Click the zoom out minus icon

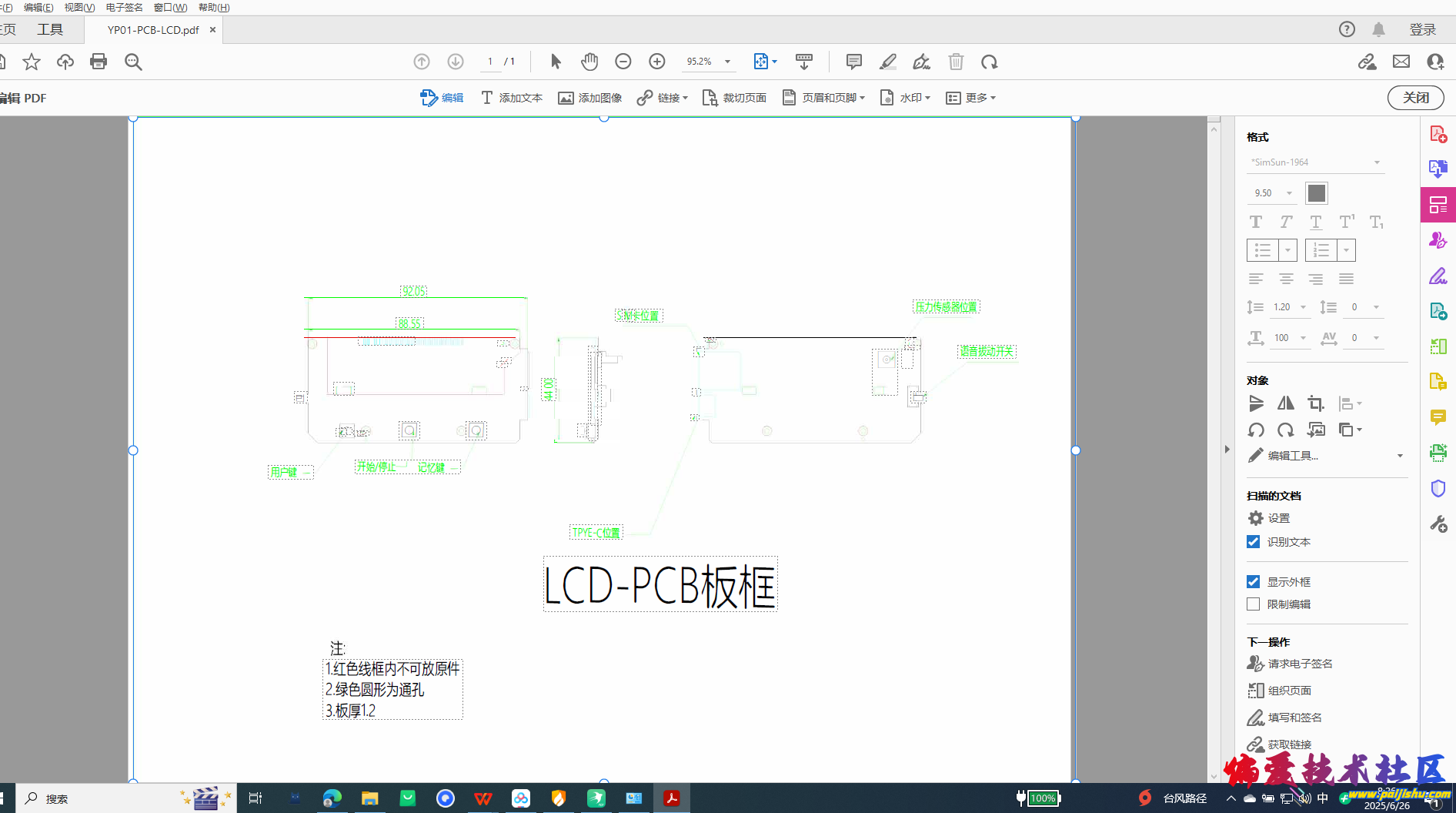click(623, 62)
